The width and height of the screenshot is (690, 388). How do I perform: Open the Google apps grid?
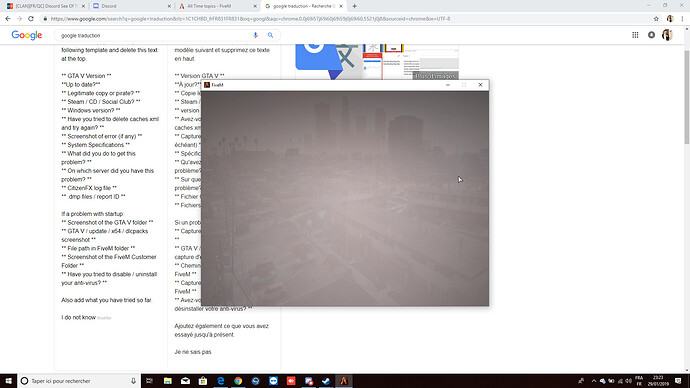635,35
